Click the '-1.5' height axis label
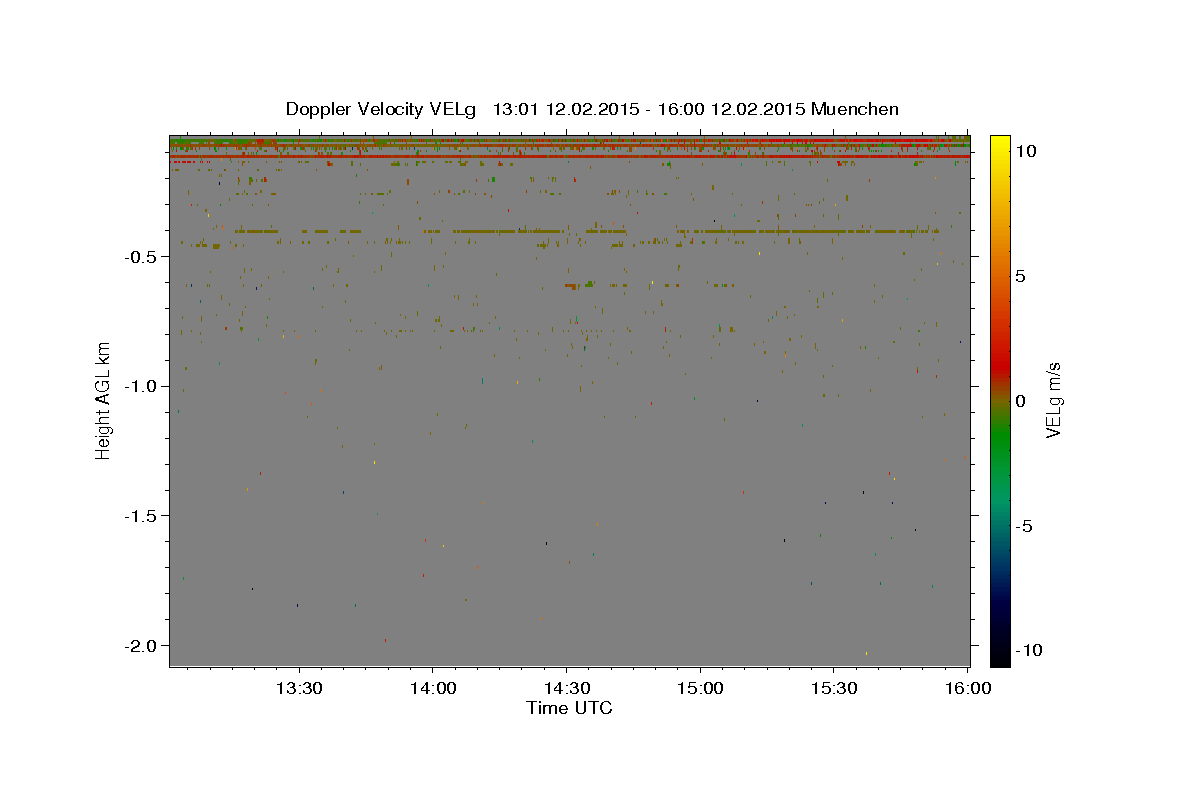The height and width of the screenshot is (800, 1200). pos(142,516)
